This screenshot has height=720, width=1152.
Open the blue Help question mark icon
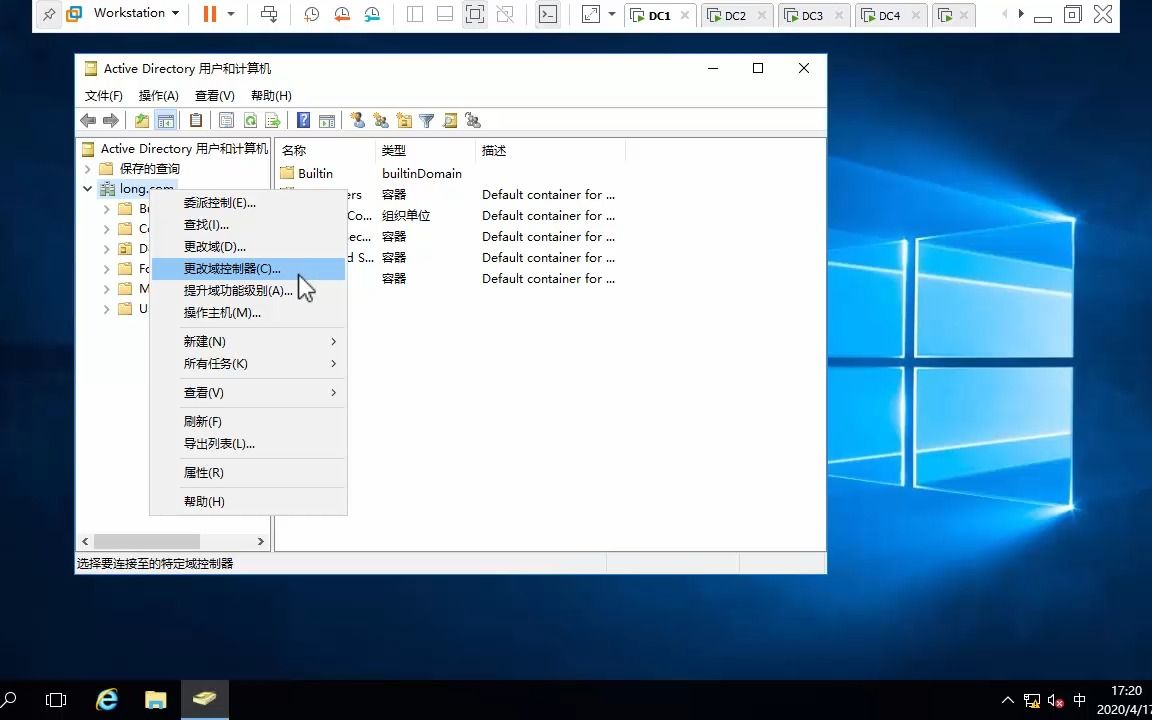click(303, 120)
